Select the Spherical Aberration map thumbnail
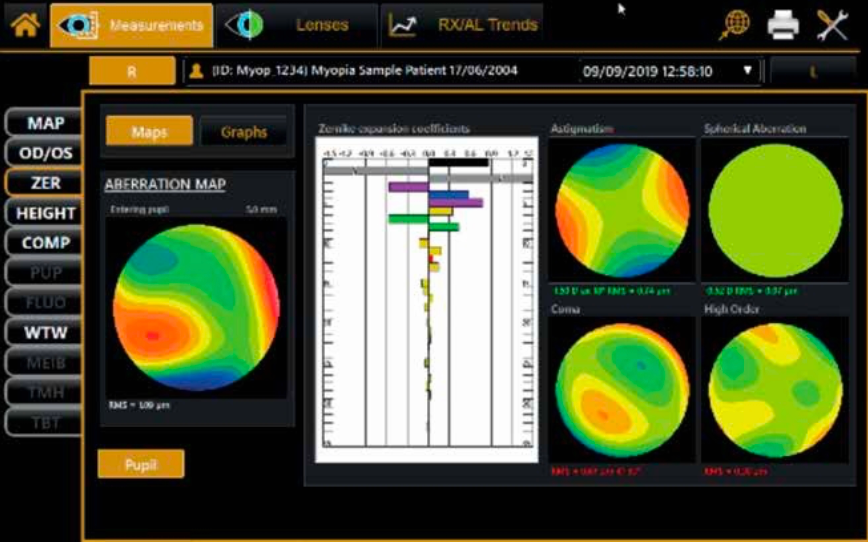Screen dimensions: 868x542 tap(775, 211)
